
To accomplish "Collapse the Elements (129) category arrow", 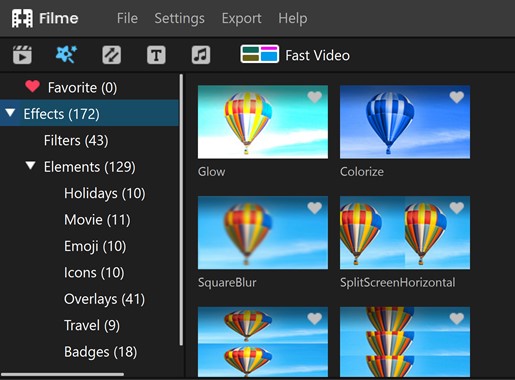I will tap(31, 165).
